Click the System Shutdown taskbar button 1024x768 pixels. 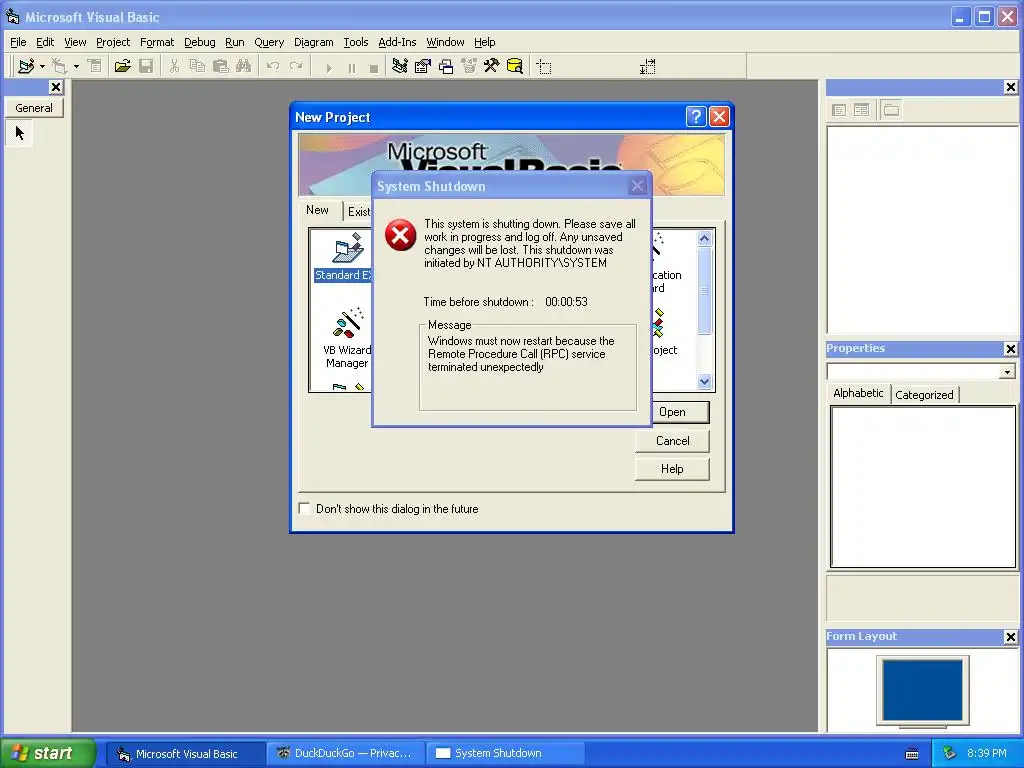pos(504,753)
